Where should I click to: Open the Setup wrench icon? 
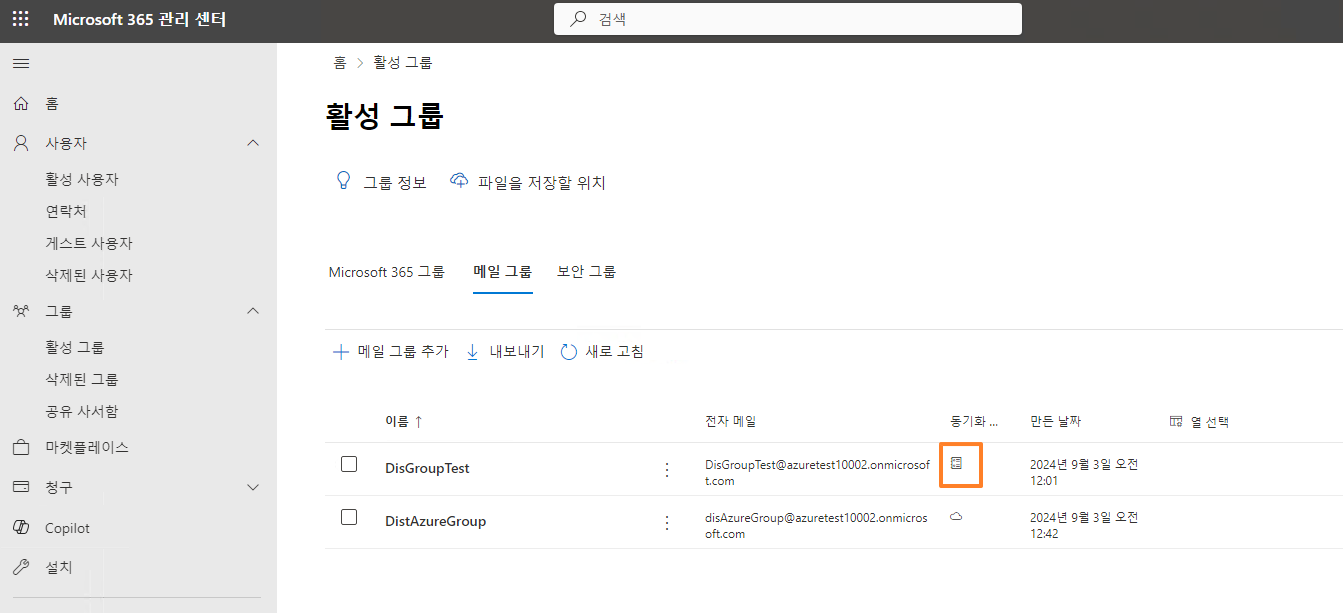click(21, 567)
